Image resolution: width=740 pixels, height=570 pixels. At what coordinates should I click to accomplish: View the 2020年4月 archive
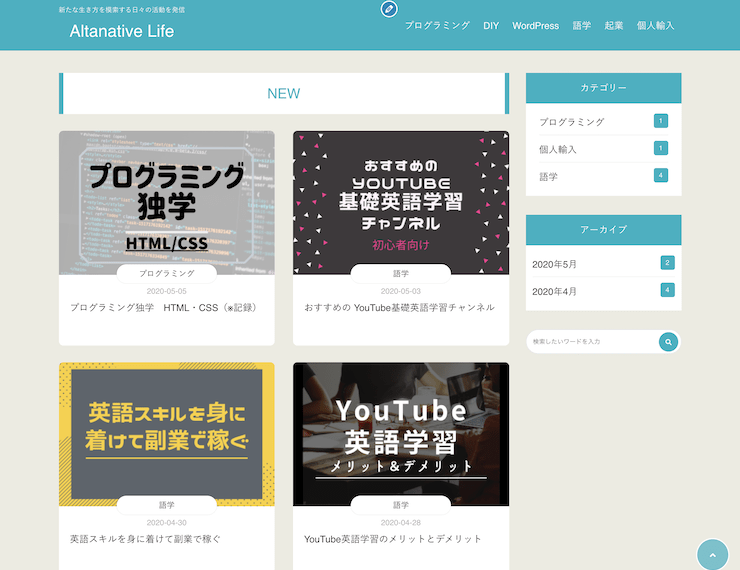click(555, 291)
